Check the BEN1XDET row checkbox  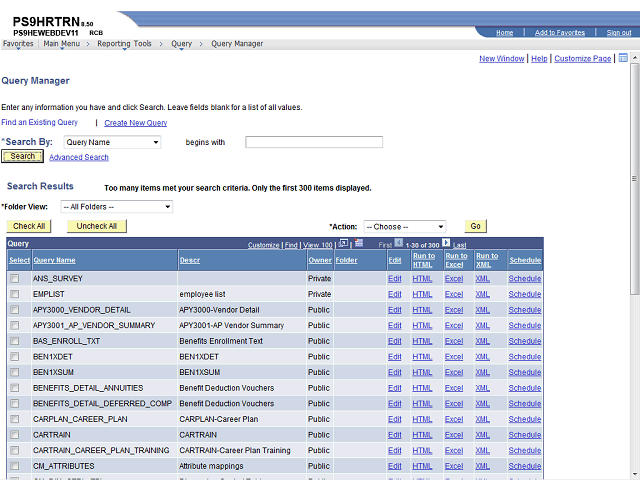tap(15, 357)
